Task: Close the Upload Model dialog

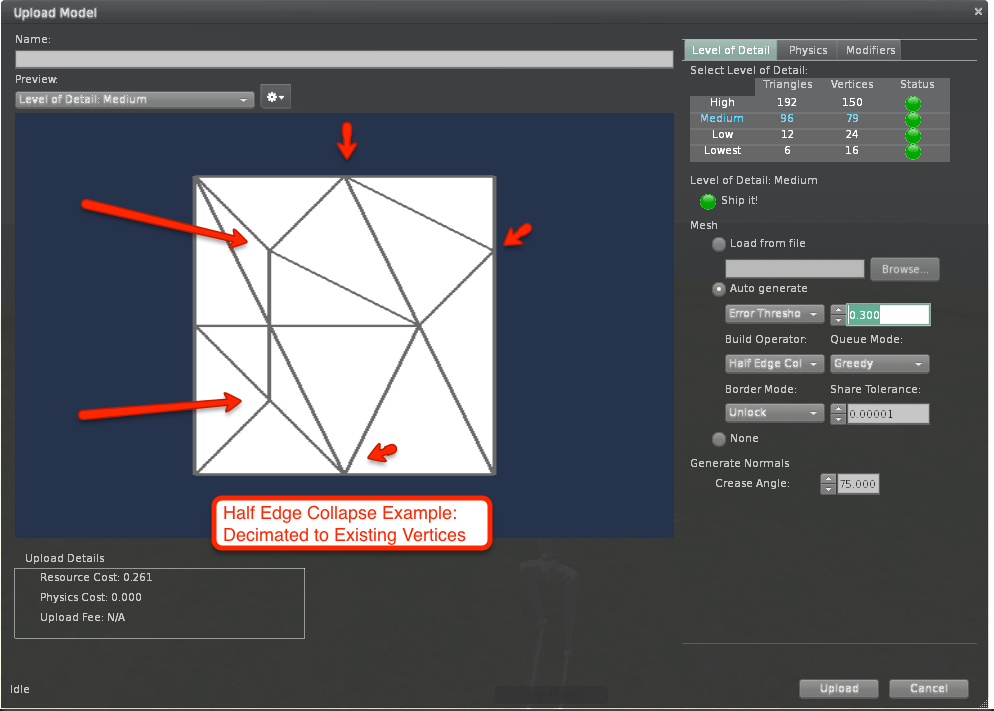Action: click(978, 11)
